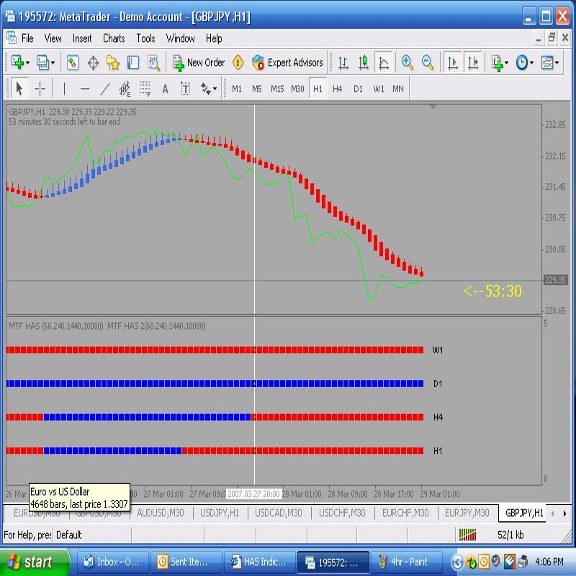Toggle chart auto scroll button
The image size is (576, 576).
453,62
